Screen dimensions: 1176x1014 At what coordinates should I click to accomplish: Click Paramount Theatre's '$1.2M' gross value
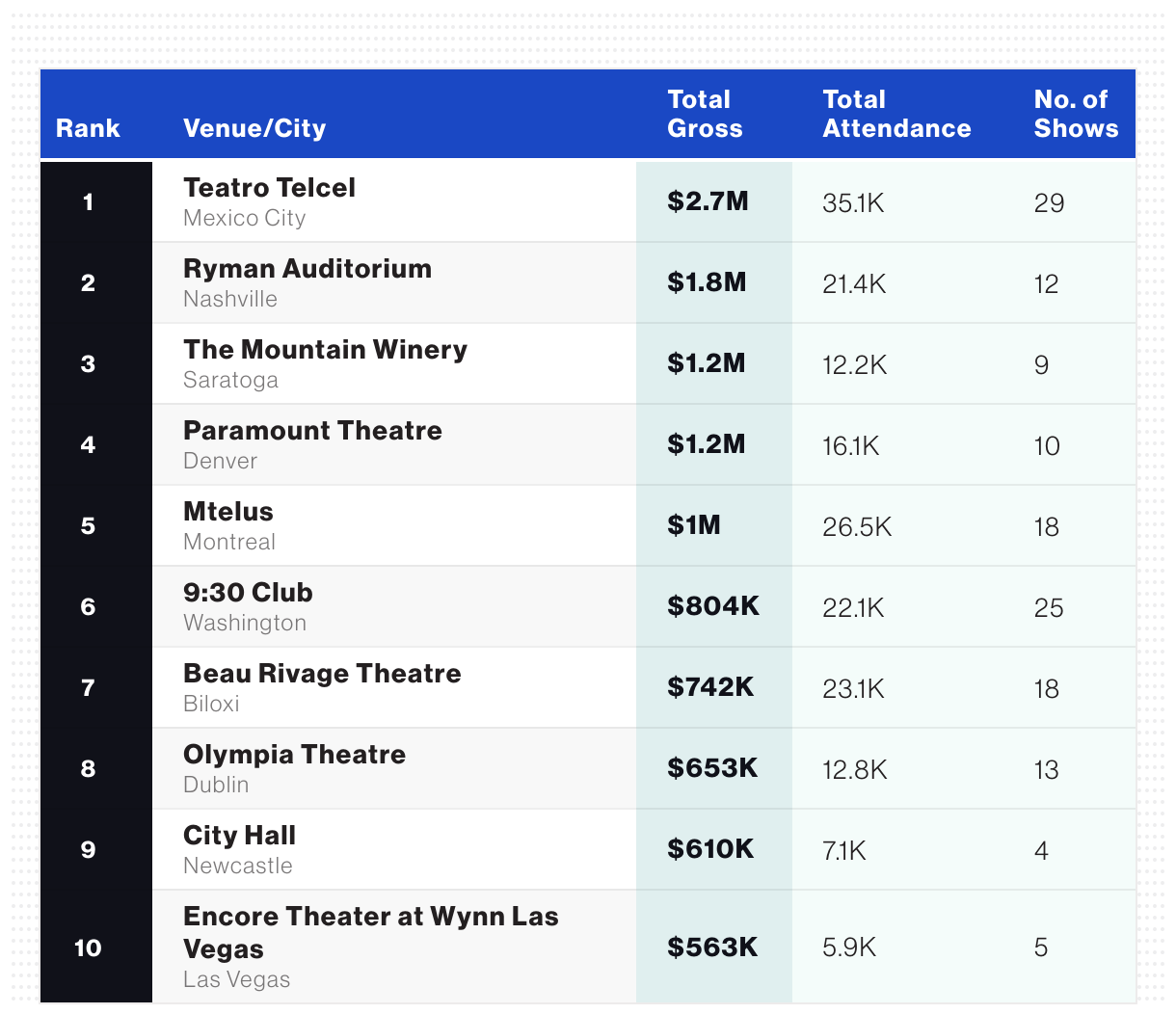(707, 444)
